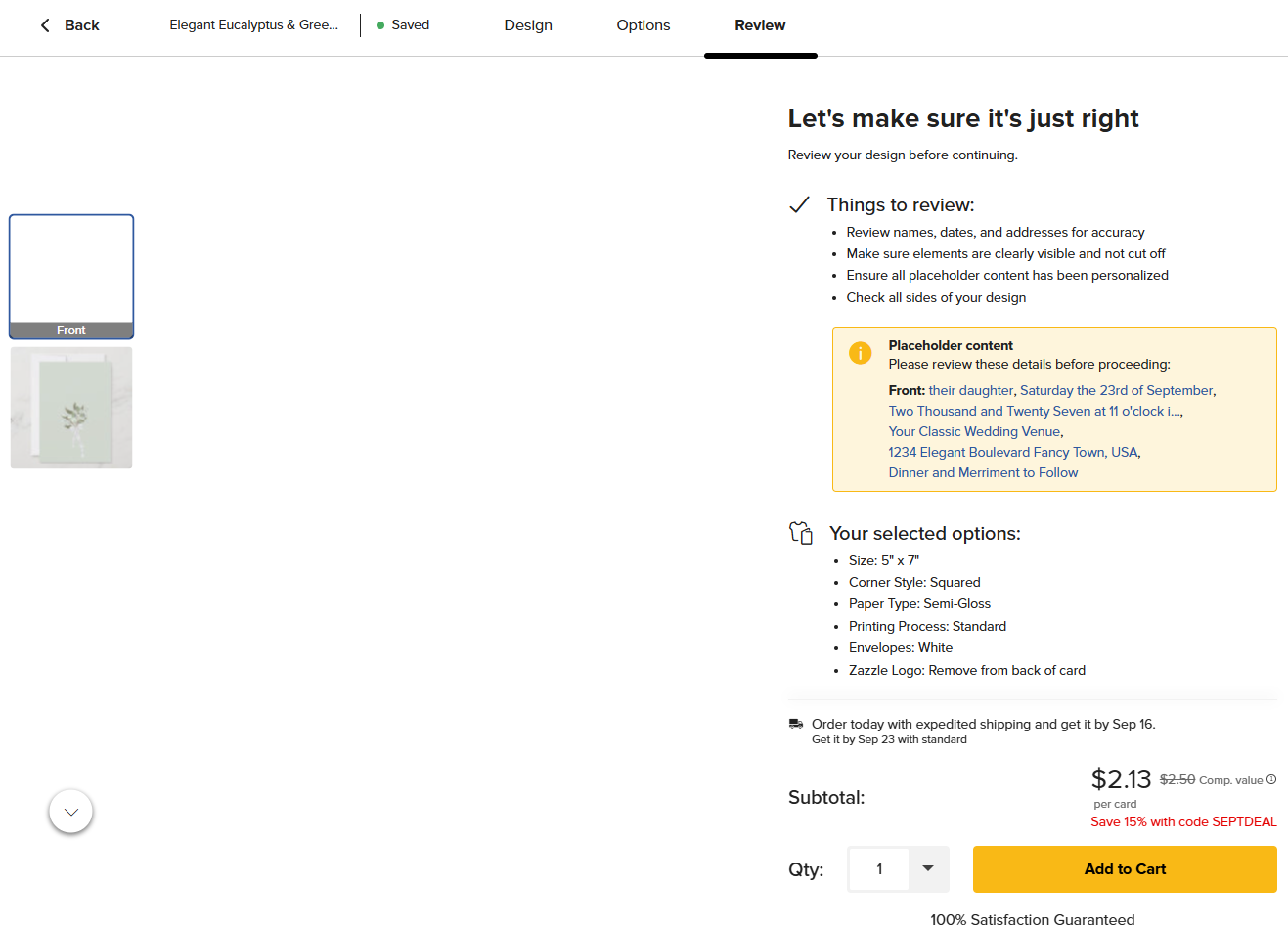Image resolution: width=1288 pixels, height=929 pixels.
Task: Expand thumbnails with the round chevron button
Action: click(x=71, y=812)
